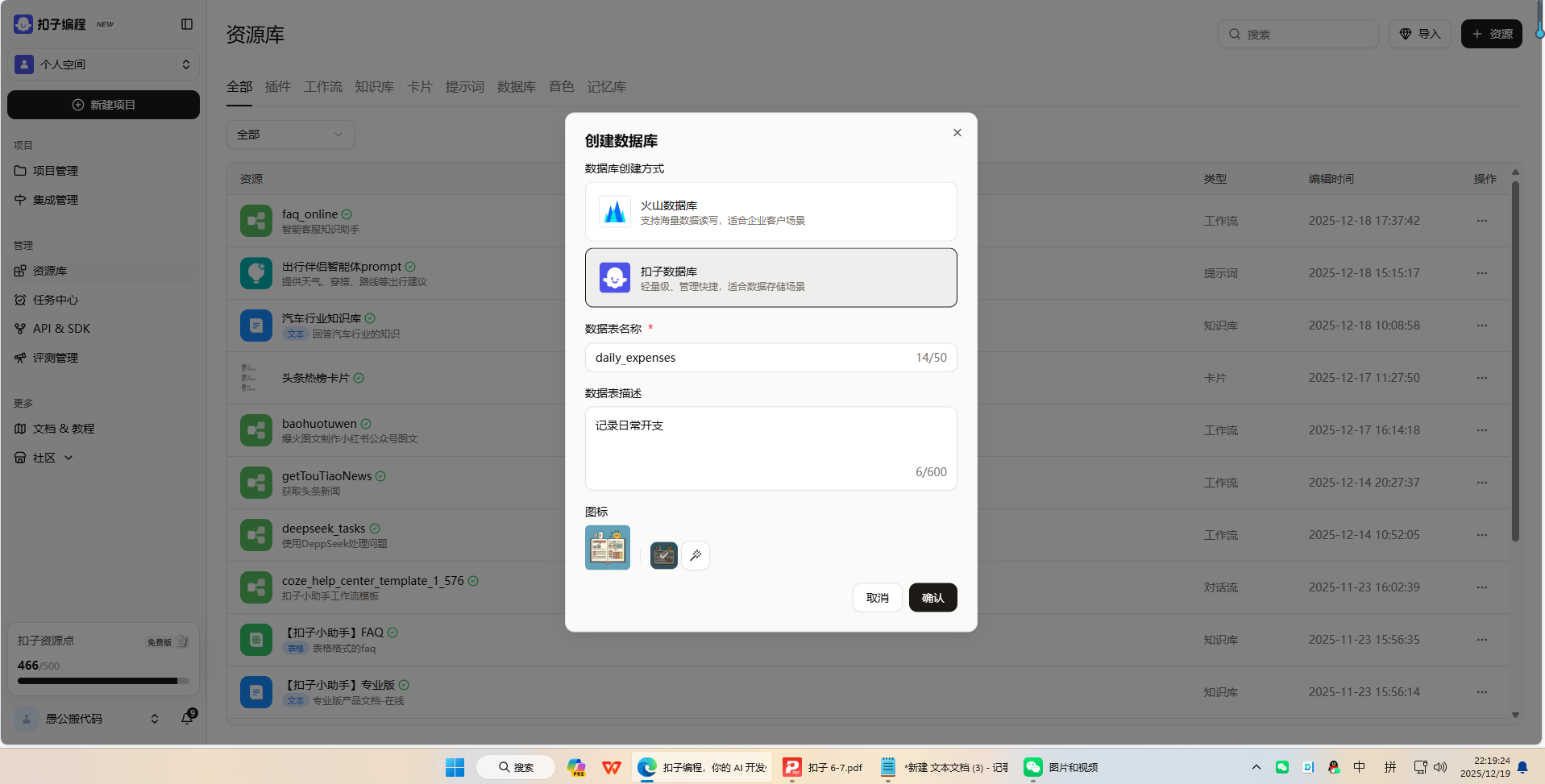The image size is (1545, 784).
Task: Show hidden system tray icons
Action: [1256, 767]
